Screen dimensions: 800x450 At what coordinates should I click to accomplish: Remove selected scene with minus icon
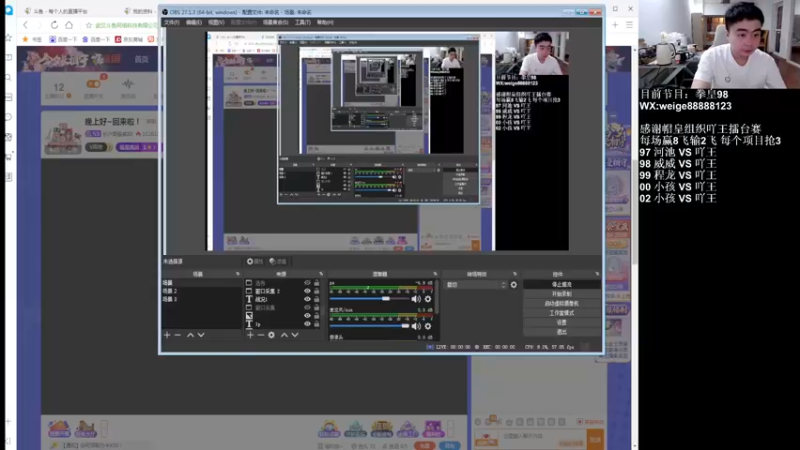click(178, 335)
